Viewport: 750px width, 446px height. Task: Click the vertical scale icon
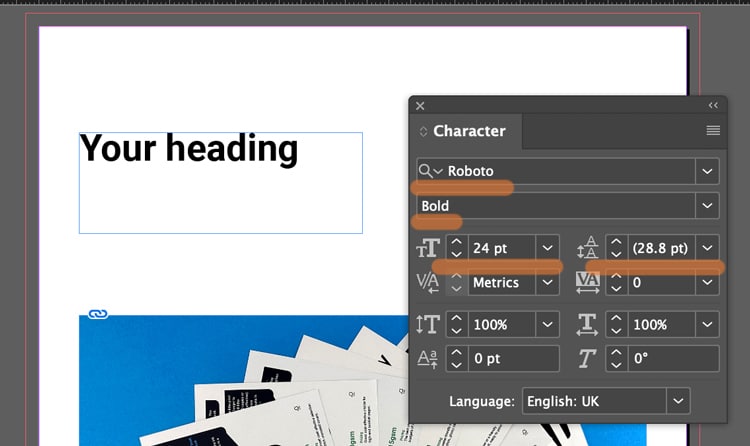point(428,324)
